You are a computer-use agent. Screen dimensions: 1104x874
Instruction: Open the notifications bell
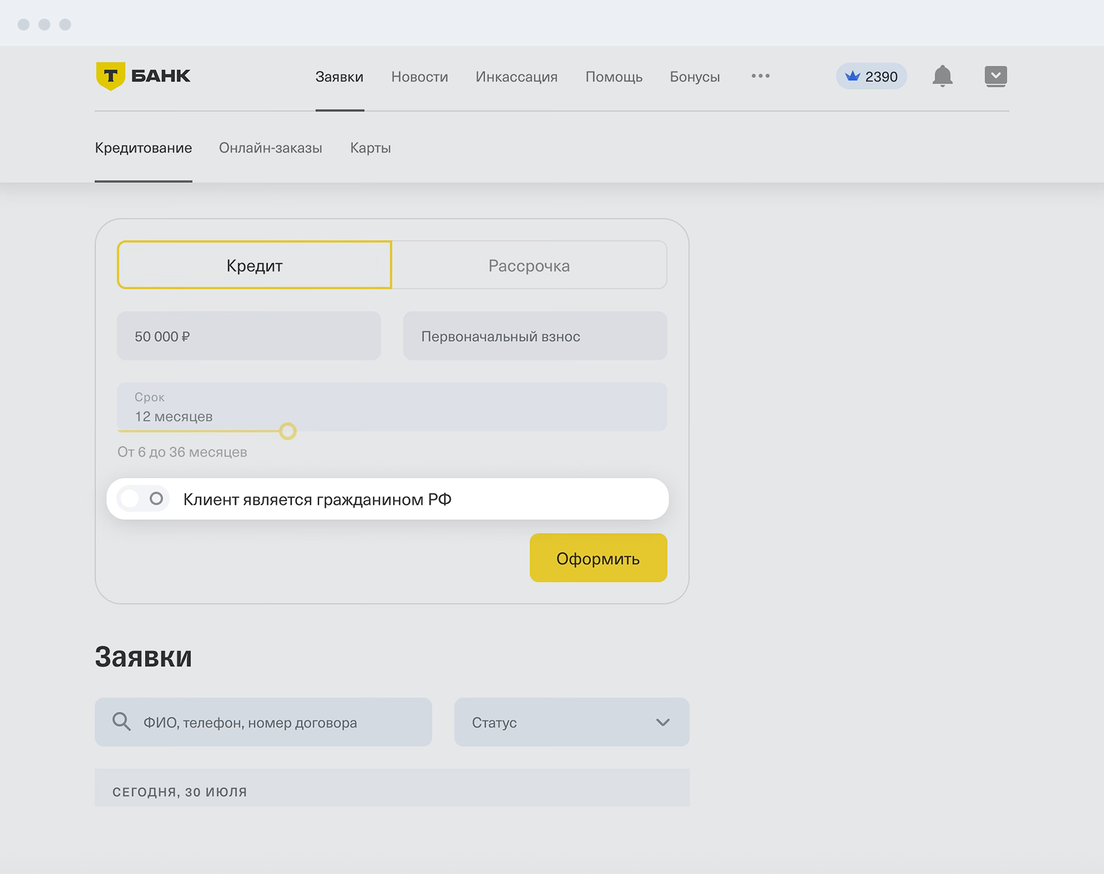942,76
